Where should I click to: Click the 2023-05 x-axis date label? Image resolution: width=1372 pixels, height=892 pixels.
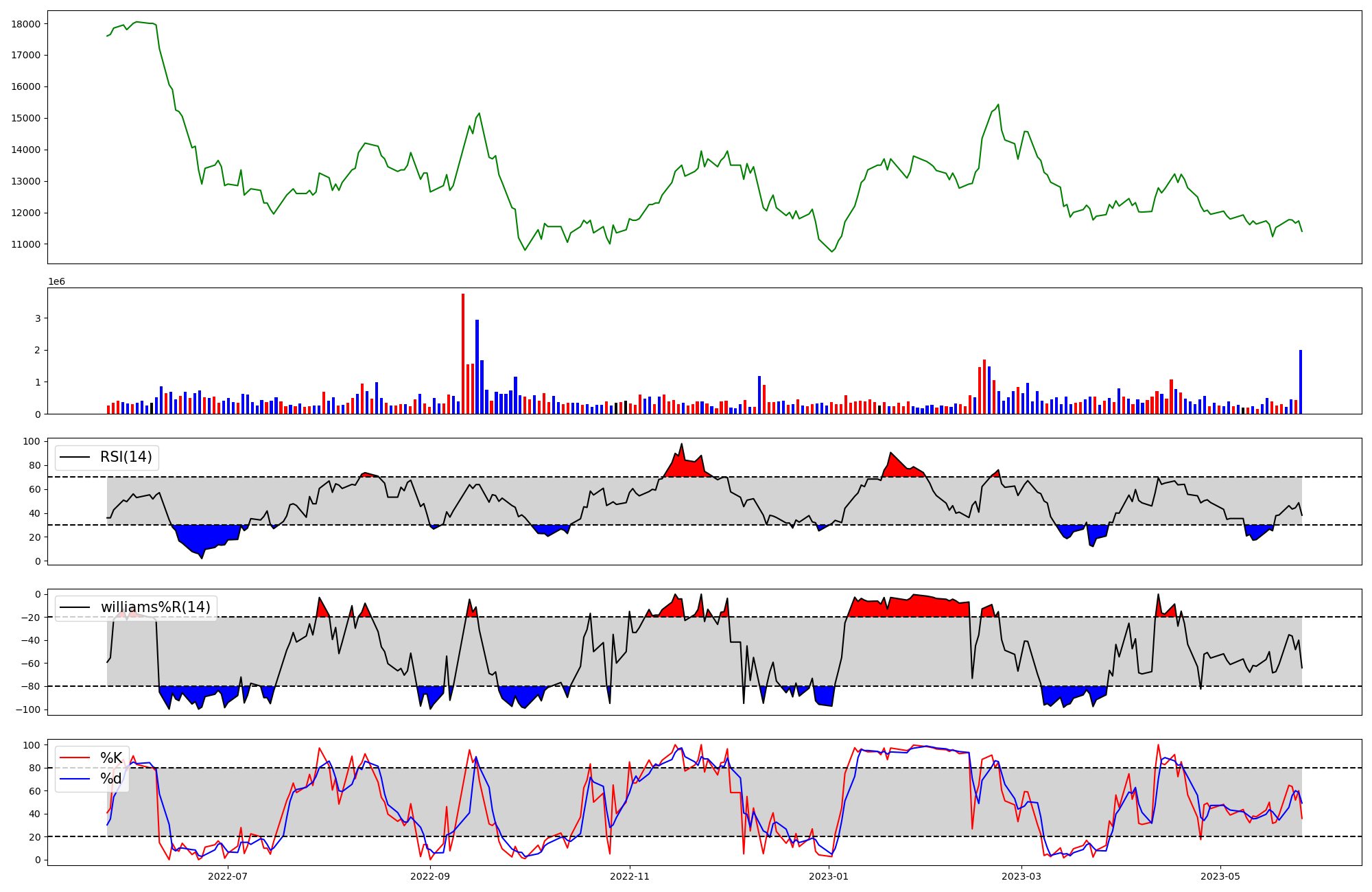click(x=1221, y=876)
